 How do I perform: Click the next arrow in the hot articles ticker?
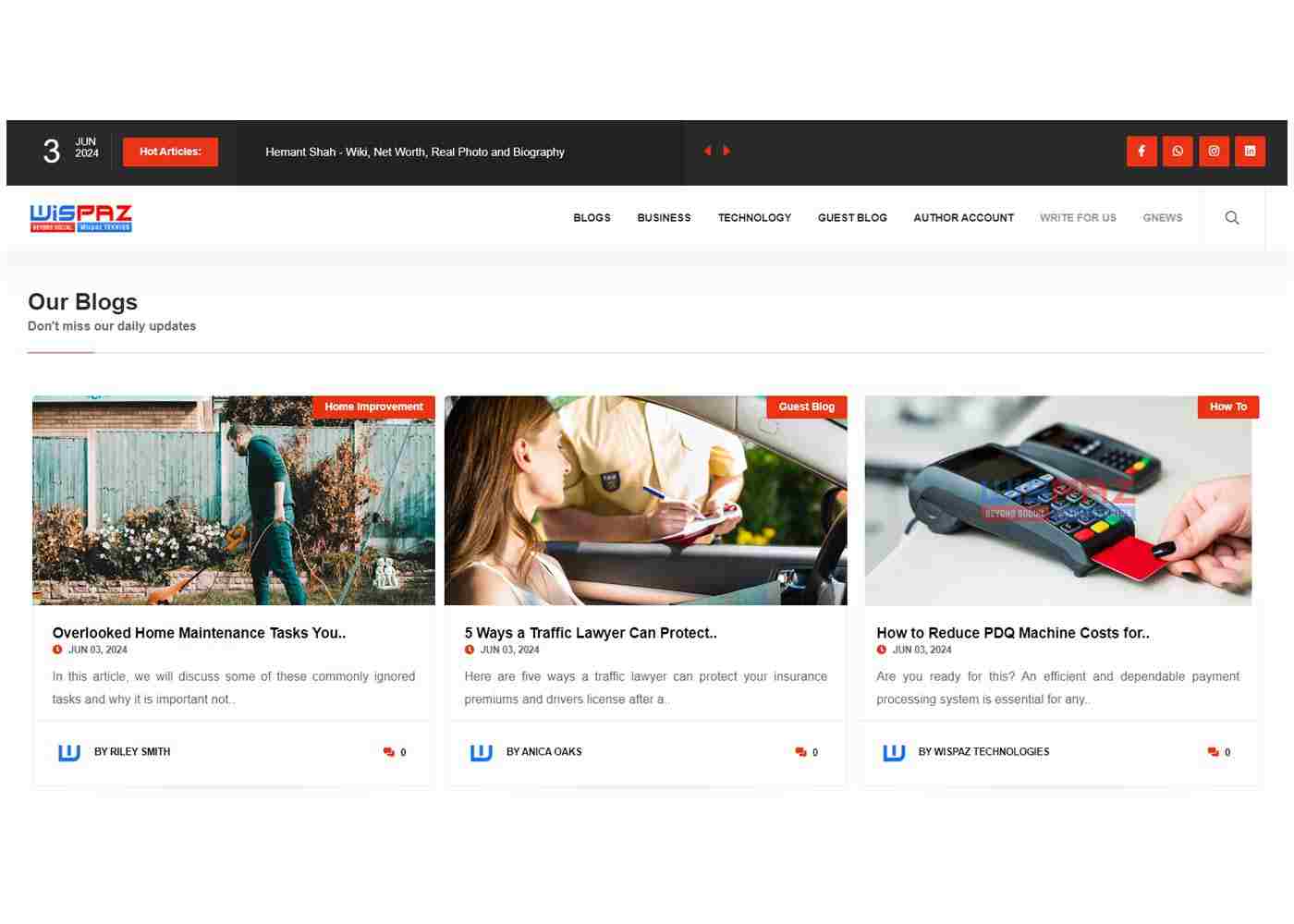[x=727, y=151]
